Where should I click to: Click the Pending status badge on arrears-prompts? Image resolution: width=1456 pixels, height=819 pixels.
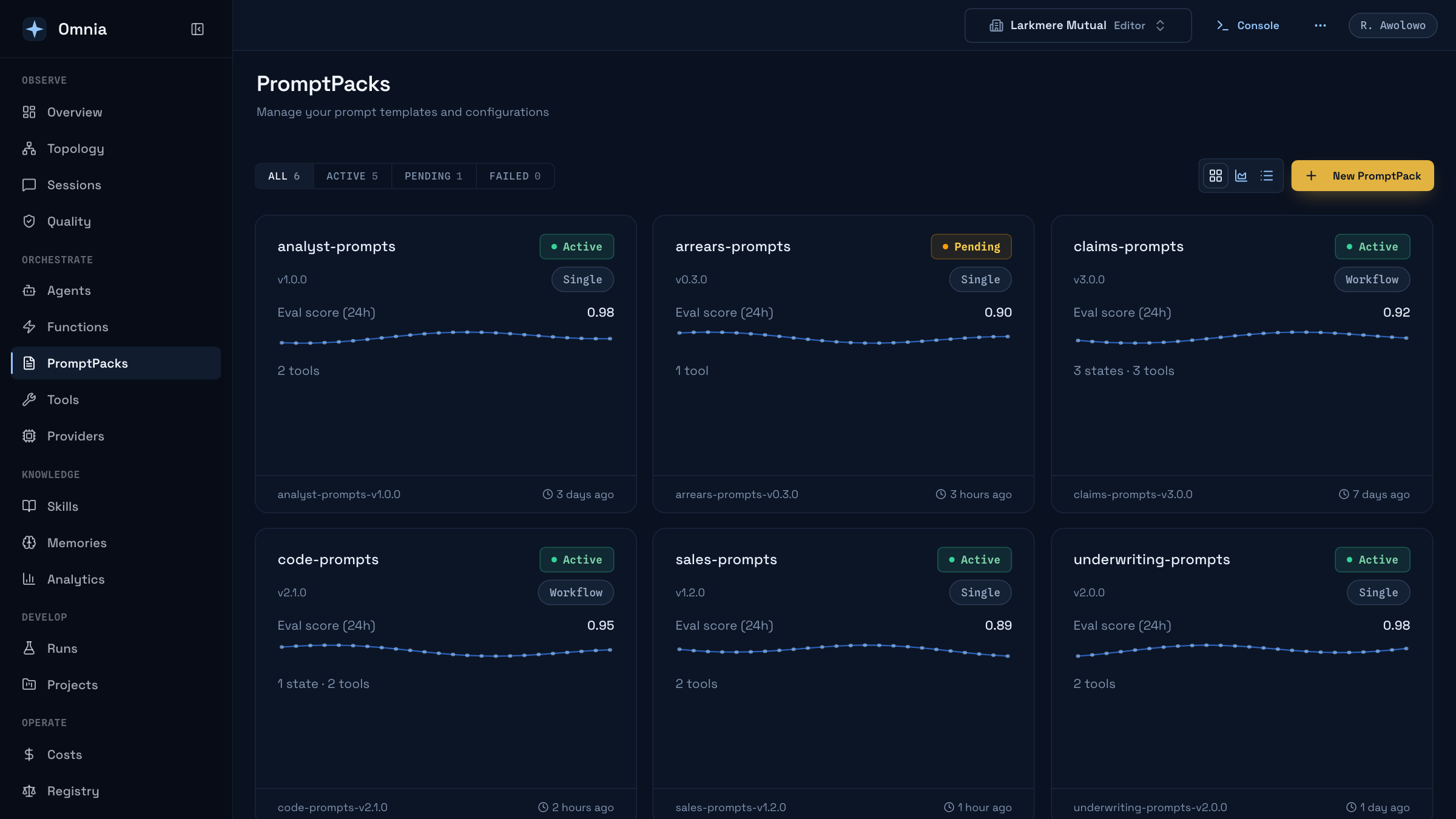coord(971,246)
